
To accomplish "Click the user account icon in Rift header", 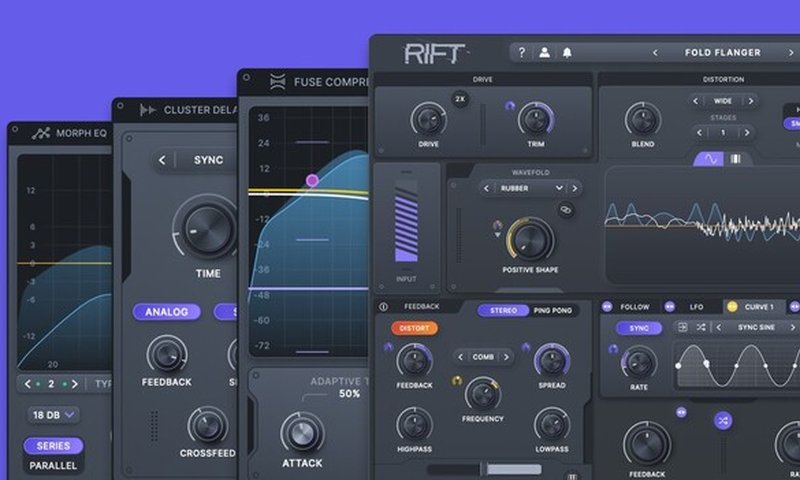I will (x=543, y=53).
